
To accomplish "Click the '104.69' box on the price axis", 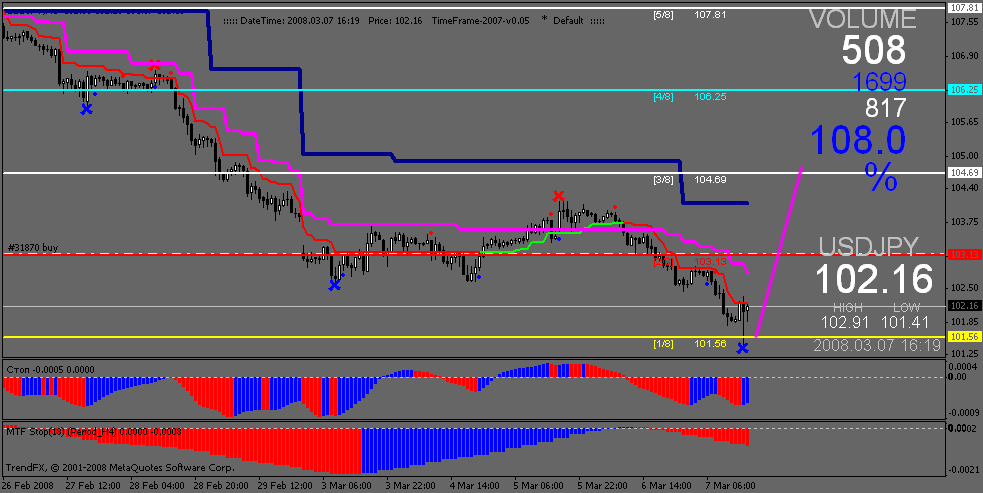I will (964, 172).
